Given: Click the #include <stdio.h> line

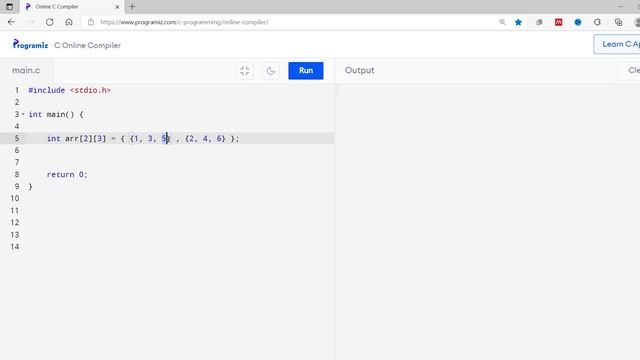Looking at the screenshot, I should 69,90.
